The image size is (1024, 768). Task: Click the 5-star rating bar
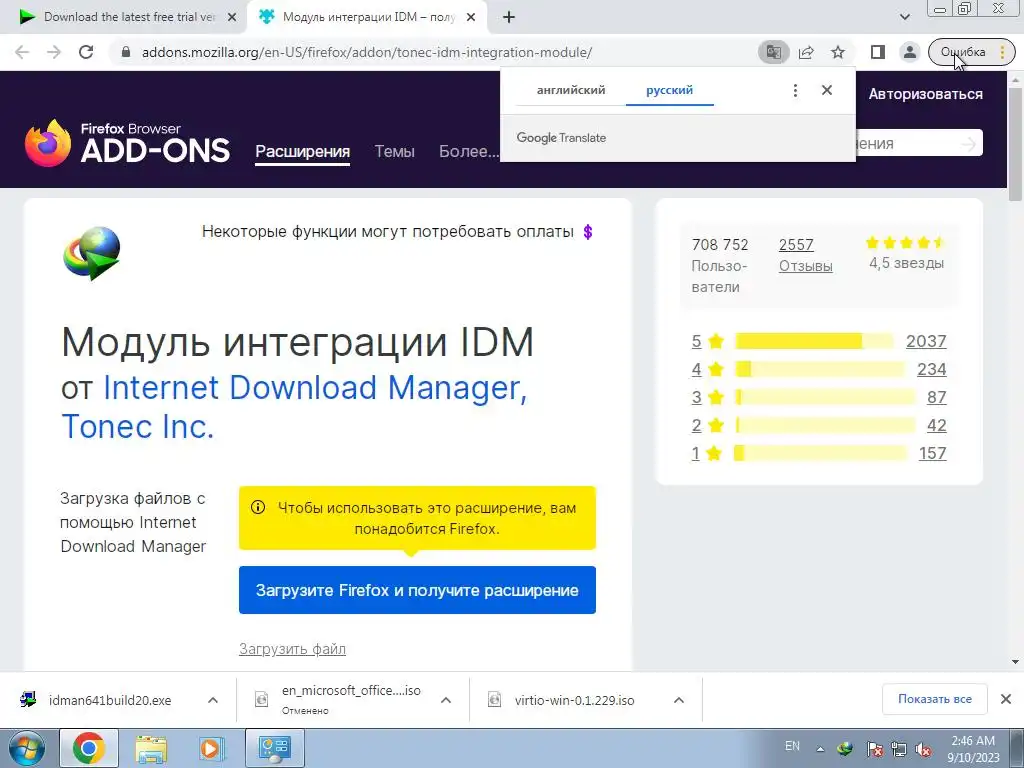click(x=814, y=341)
